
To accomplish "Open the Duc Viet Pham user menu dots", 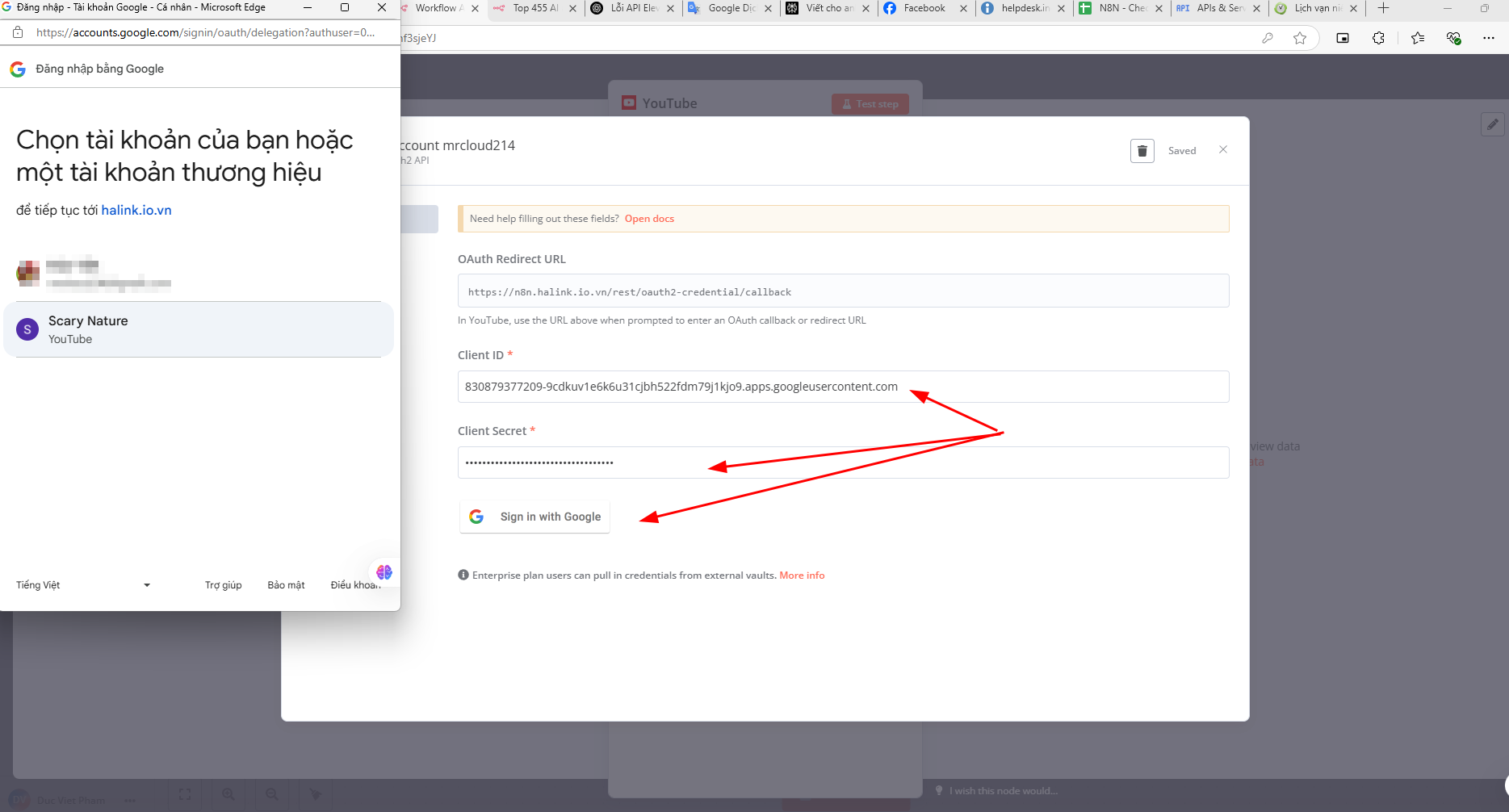I will 130,800.
